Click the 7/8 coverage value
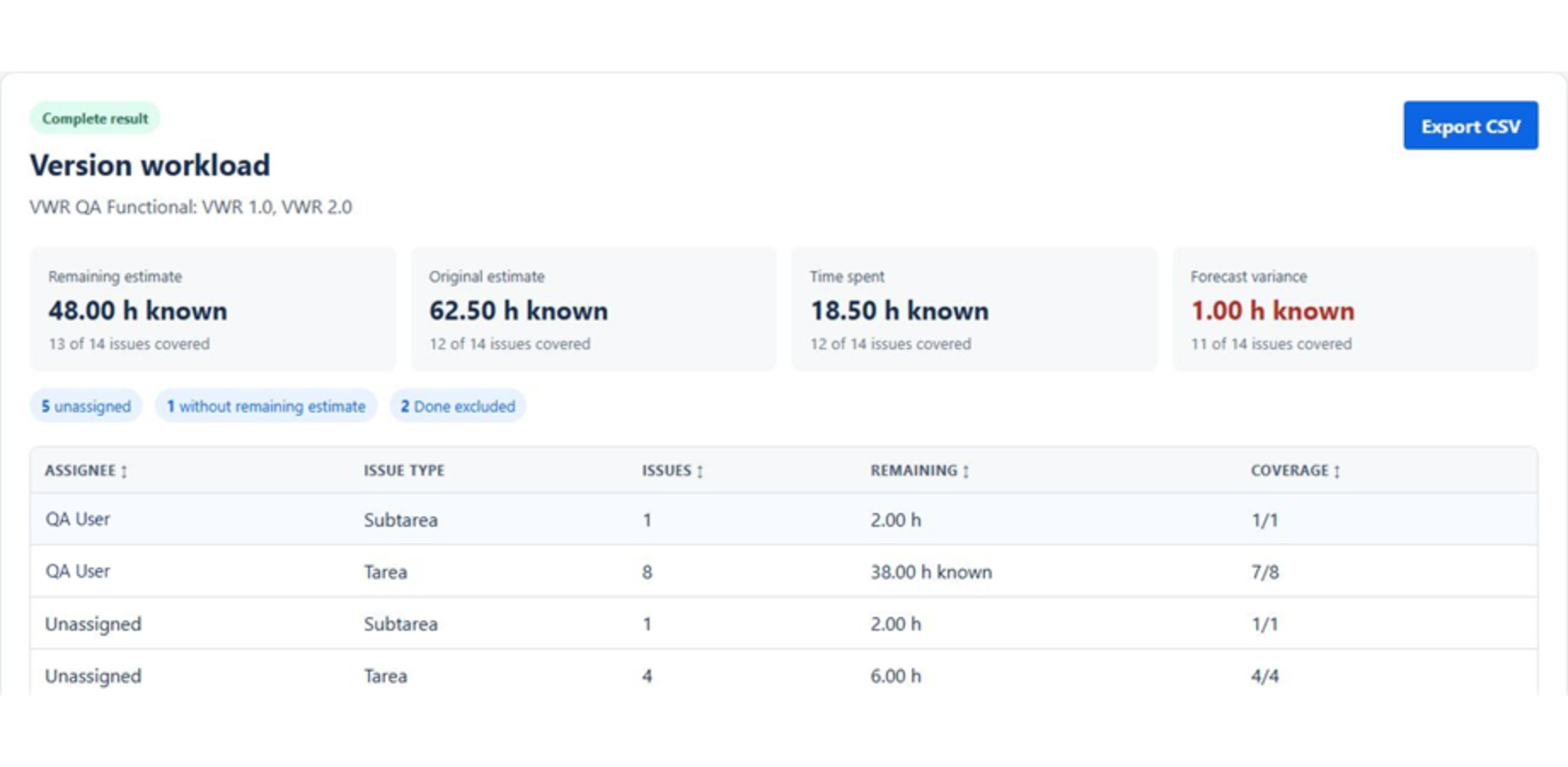This screenshot has width=1568, height=767. coord(1265,572)
